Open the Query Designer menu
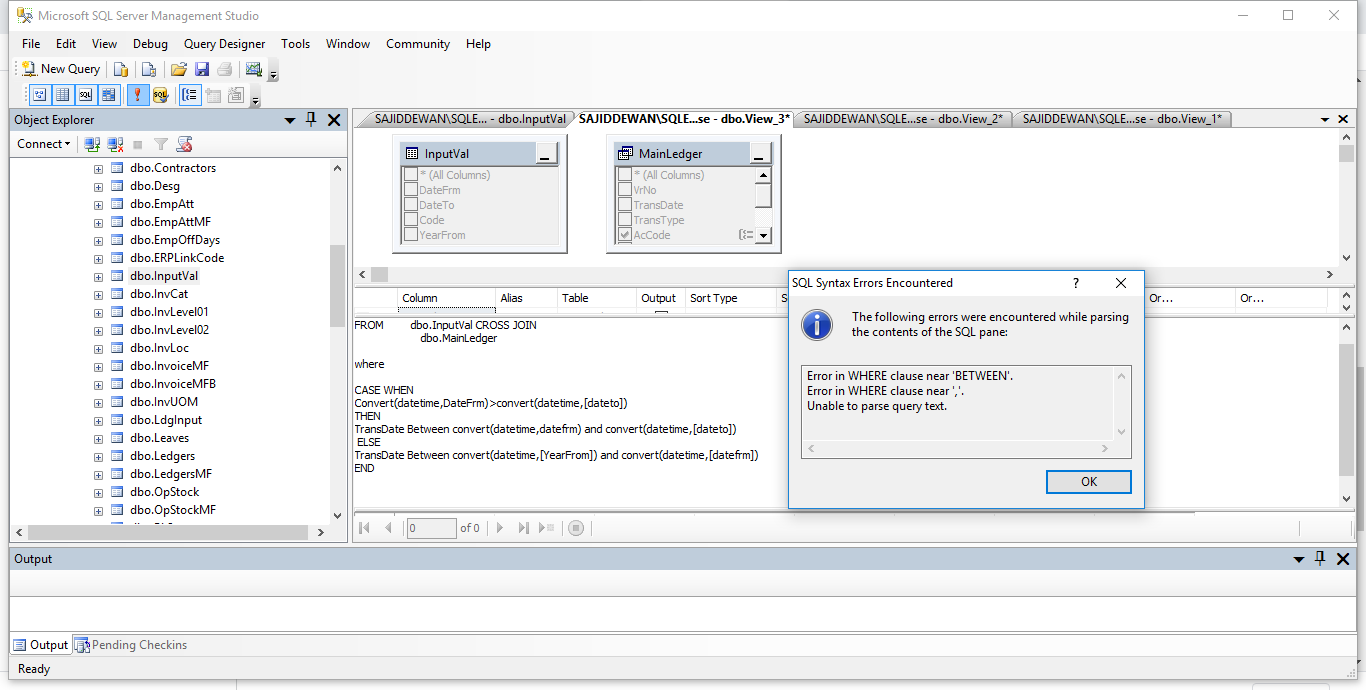The image size is (1366, 690). click(x=224, y=44)
